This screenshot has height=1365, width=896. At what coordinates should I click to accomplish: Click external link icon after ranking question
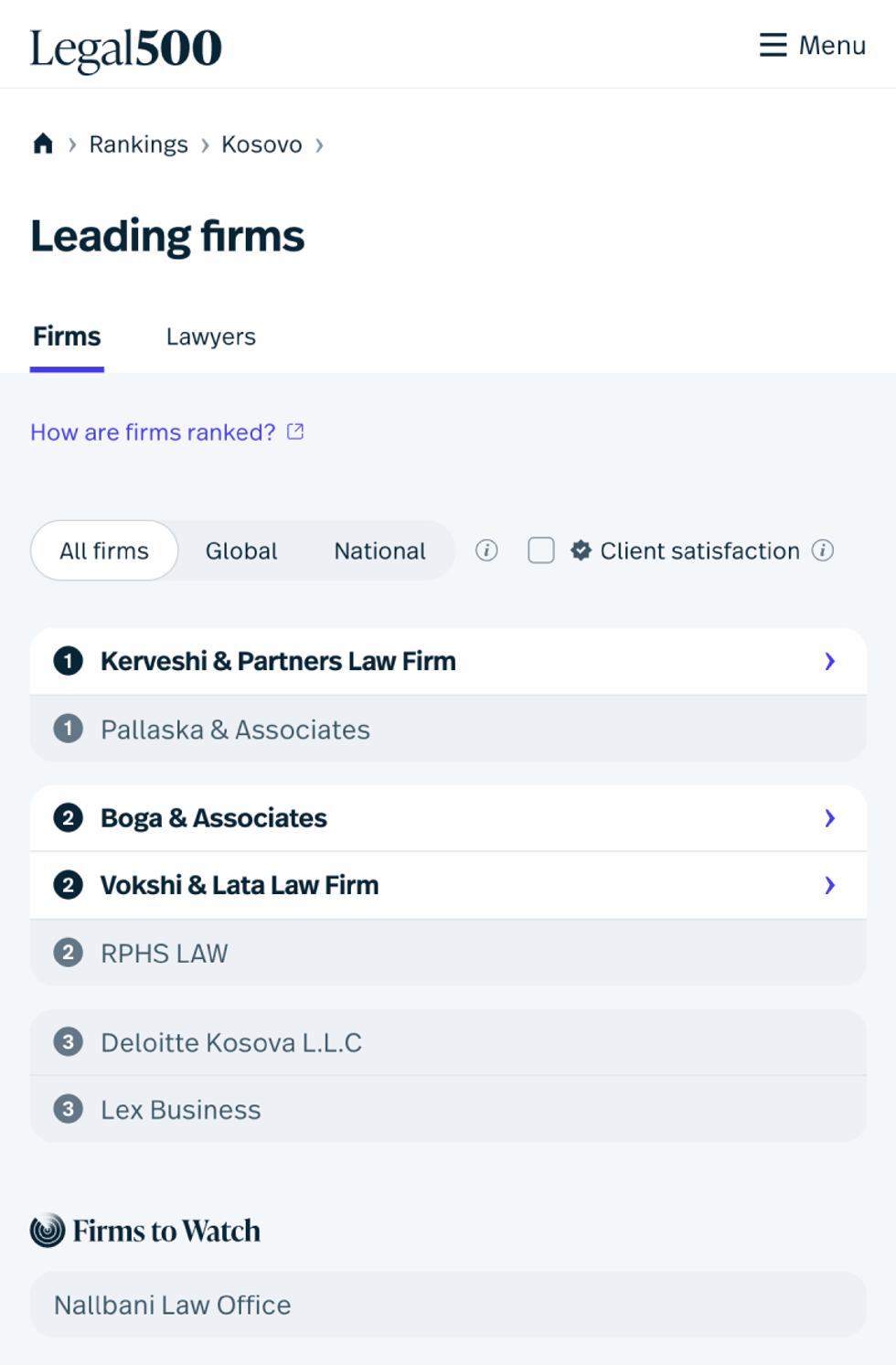(295, 432)
